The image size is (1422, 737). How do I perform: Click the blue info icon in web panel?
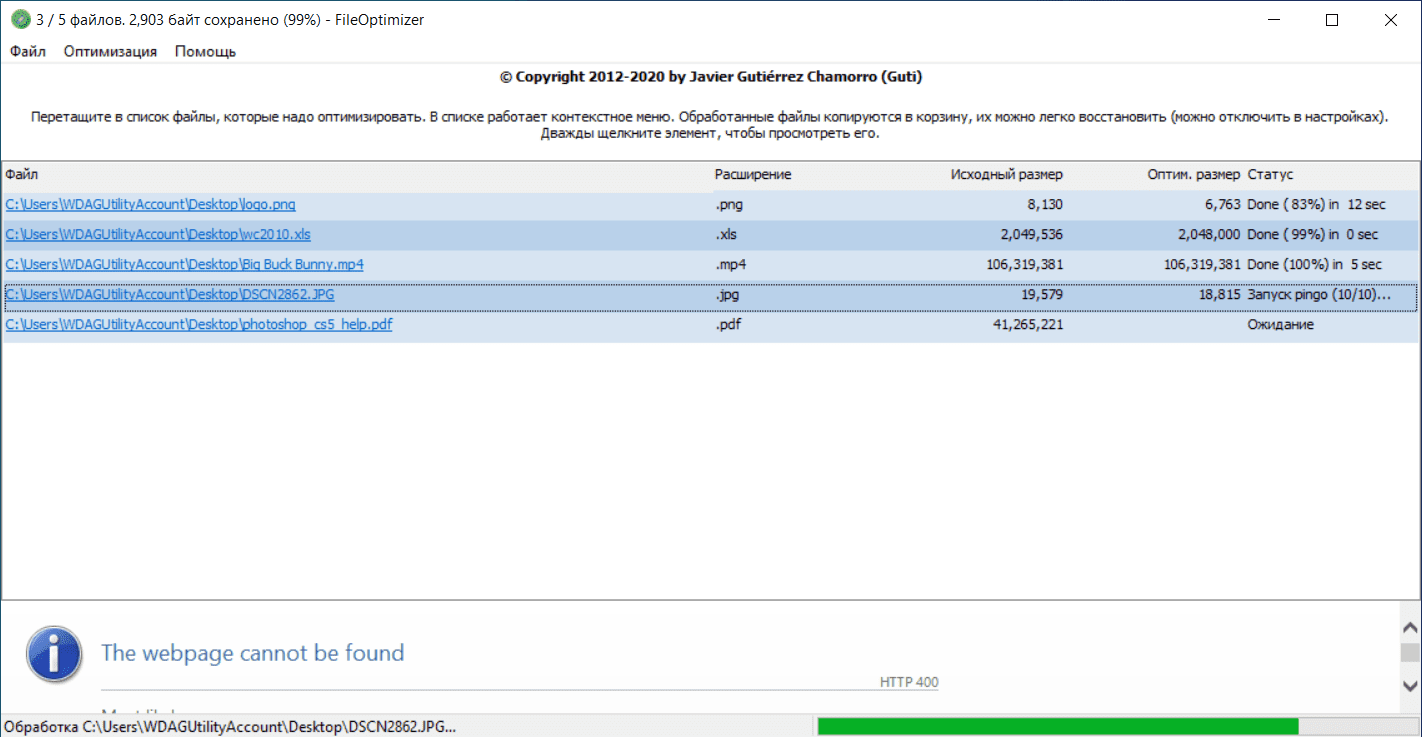click(x=53, y=654)
